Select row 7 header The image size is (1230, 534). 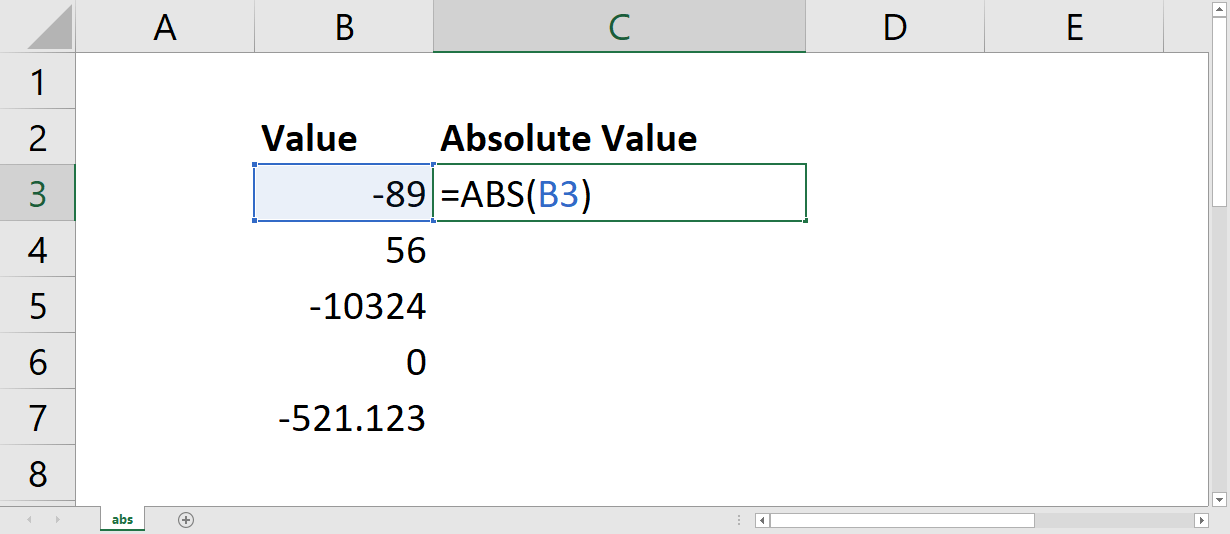(x=37, y=417)
